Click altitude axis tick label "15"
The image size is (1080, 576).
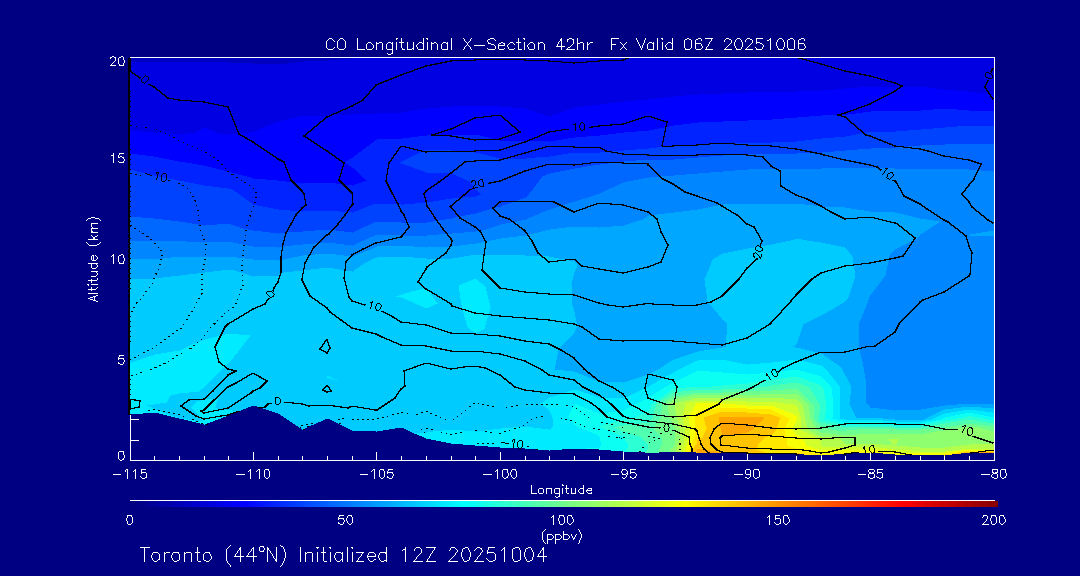tap(118, 158)
